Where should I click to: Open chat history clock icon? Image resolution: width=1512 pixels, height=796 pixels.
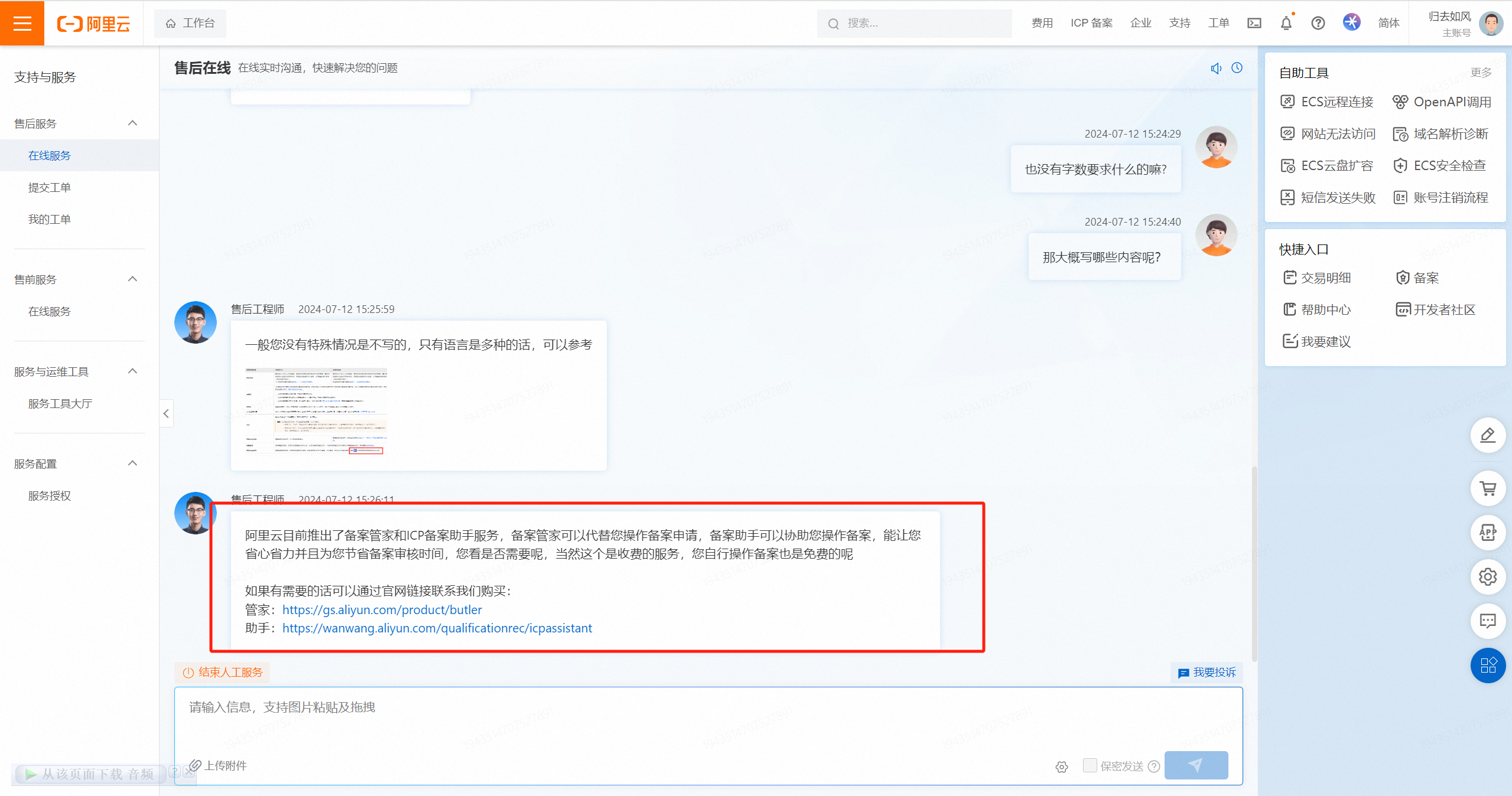click(1237, 68)
